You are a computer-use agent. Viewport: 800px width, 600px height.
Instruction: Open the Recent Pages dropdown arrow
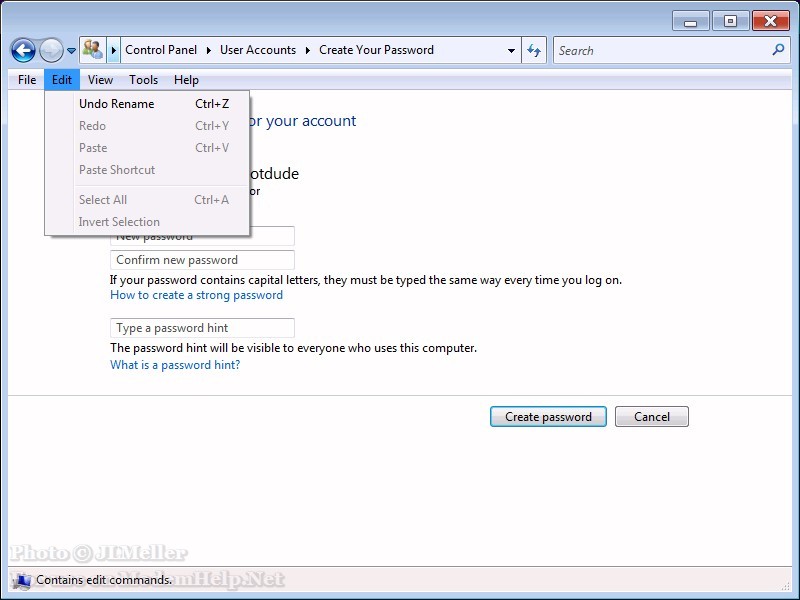[72, 51]
